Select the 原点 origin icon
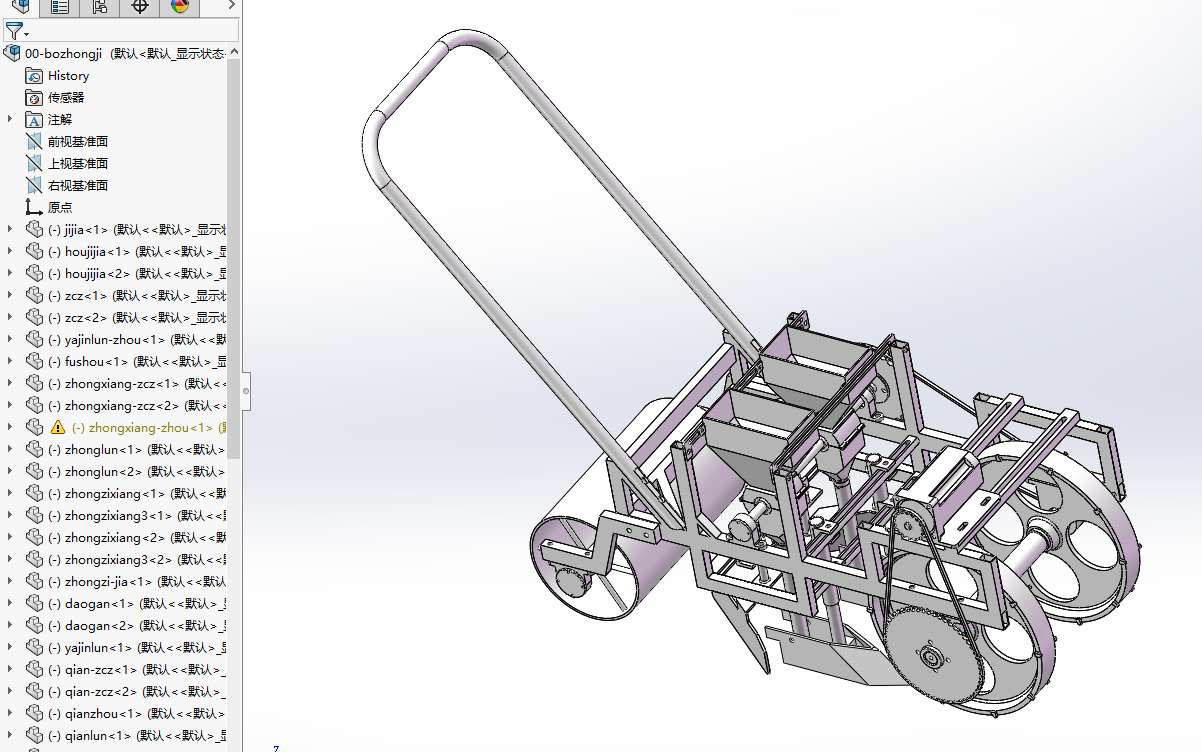Screen dimensions: 1202x752 click(34, 207)
